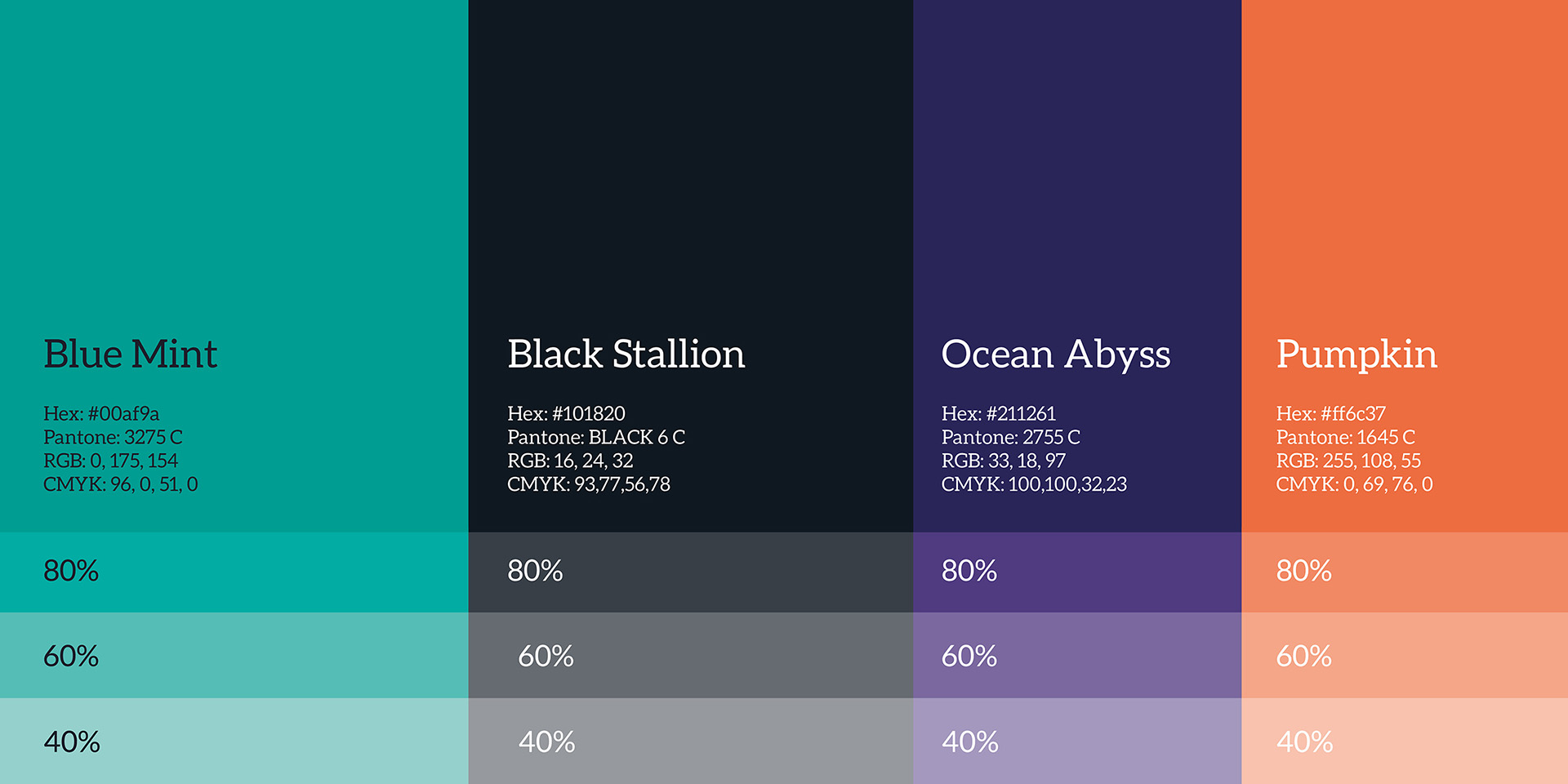The width and height of the screenshot is (1568, 784).
Task: Choose the Ocean Abyss 80% tint
Action: click(1077, 572)
